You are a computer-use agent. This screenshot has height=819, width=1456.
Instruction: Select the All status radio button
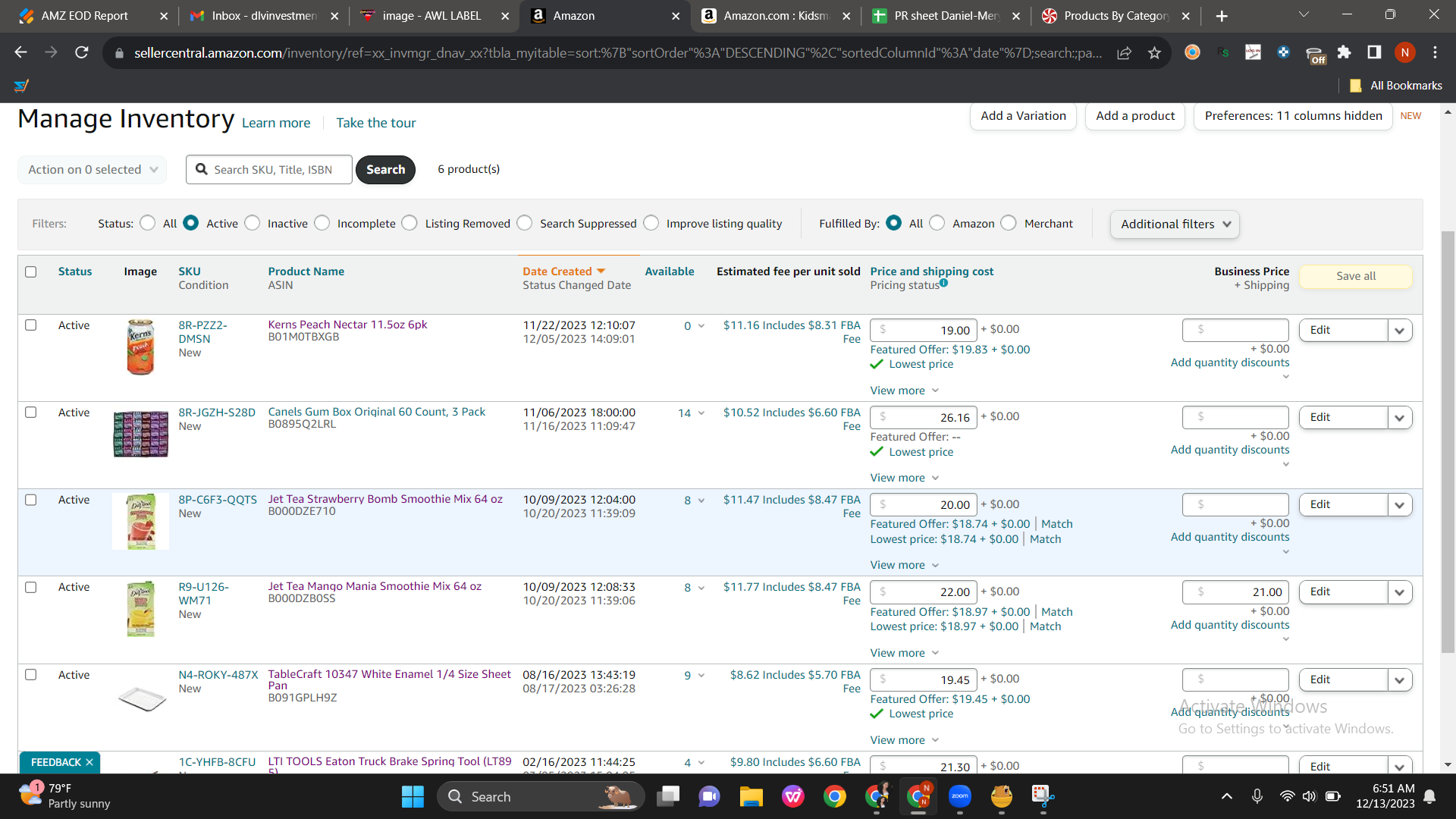[148, 223]
